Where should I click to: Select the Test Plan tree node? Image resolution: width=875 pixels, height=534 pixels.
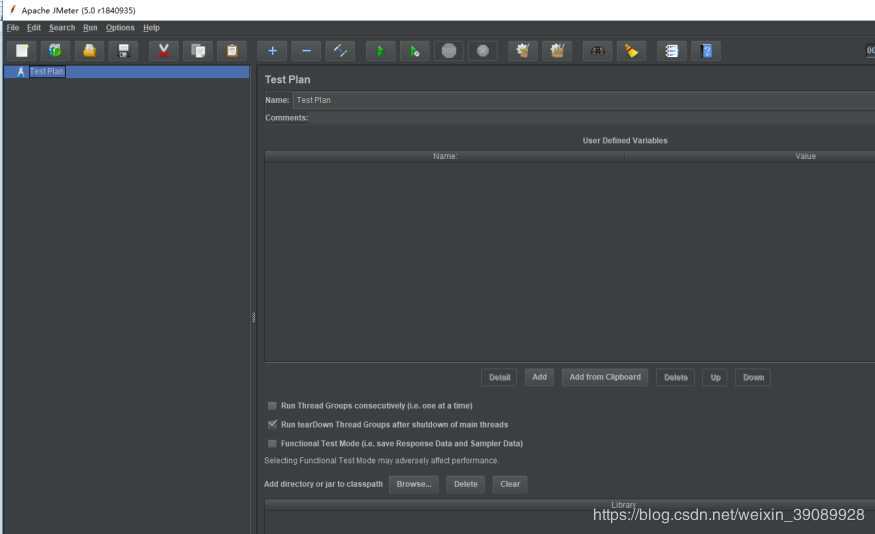coord(47,71)
